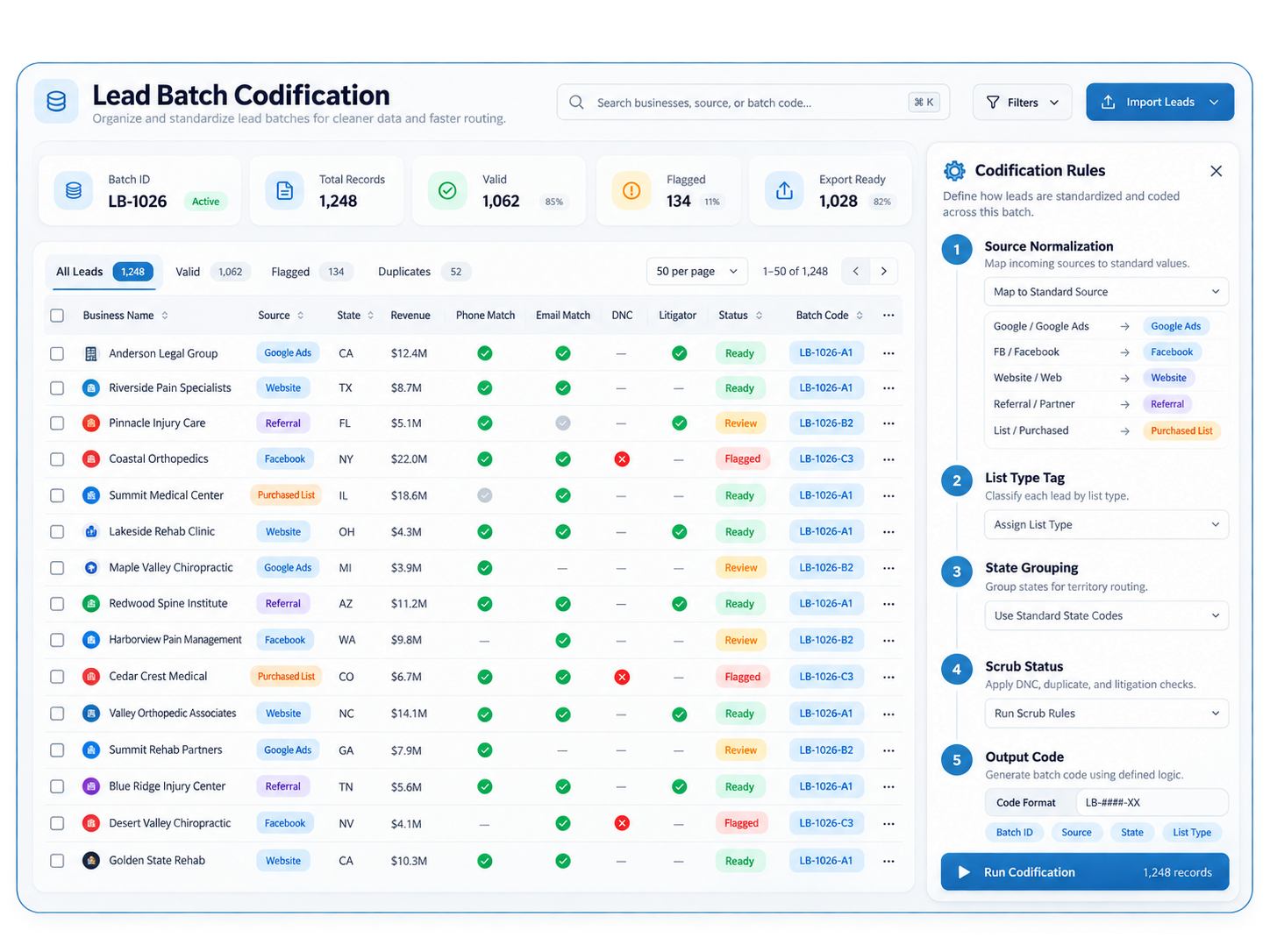1270x952 pixels.
Task: Click the database logo icon beside Lead Batch Codification
Action: point(56,102)
